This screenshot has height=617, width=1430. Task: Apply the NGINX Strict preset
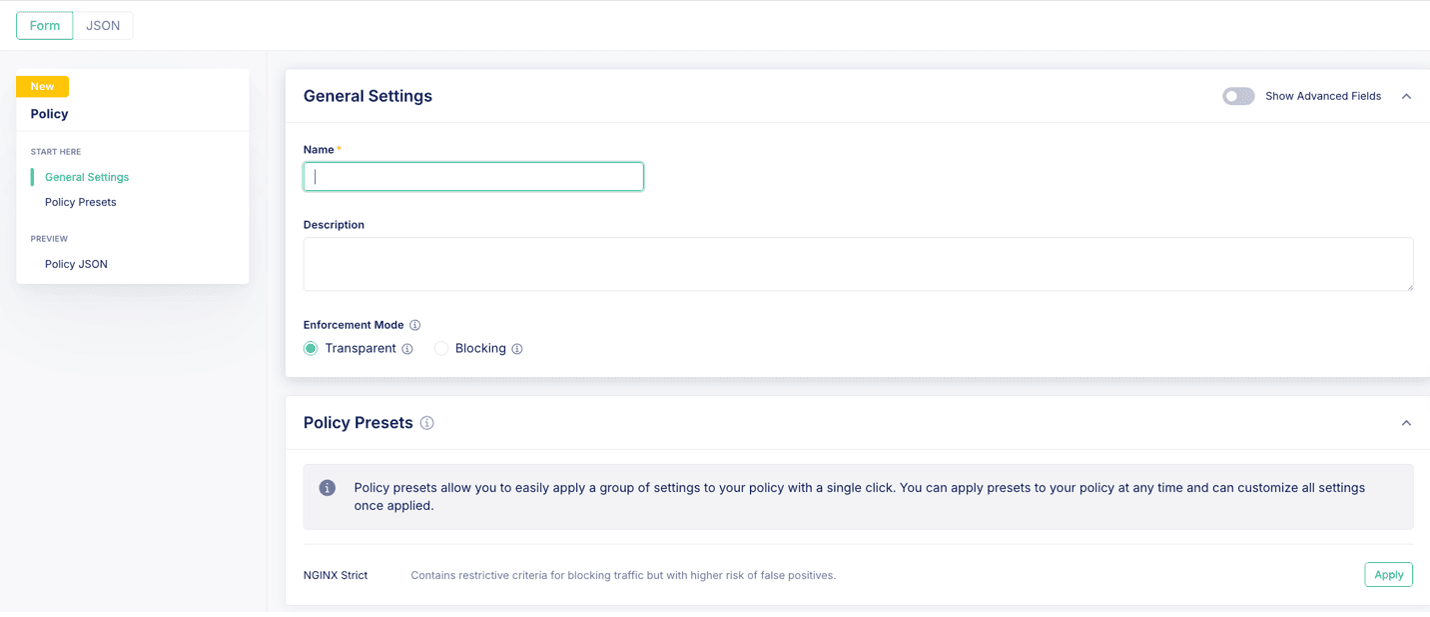pos(1388,574)
